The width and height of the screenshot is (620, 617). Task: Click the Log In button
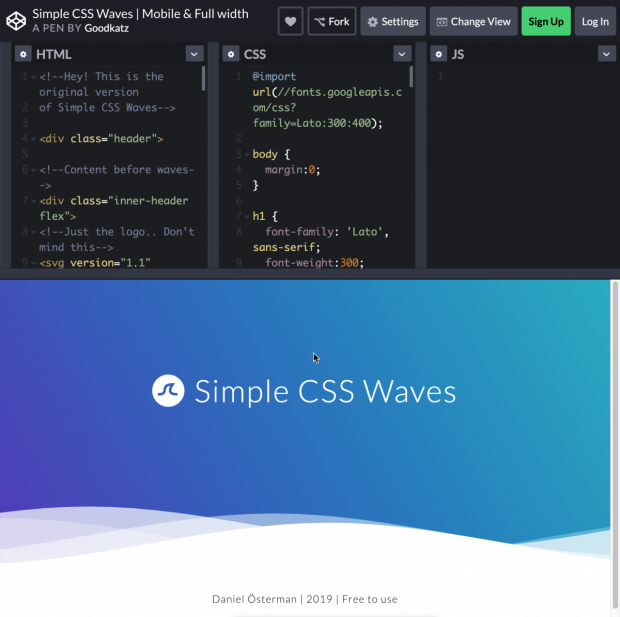coord(595,21)
